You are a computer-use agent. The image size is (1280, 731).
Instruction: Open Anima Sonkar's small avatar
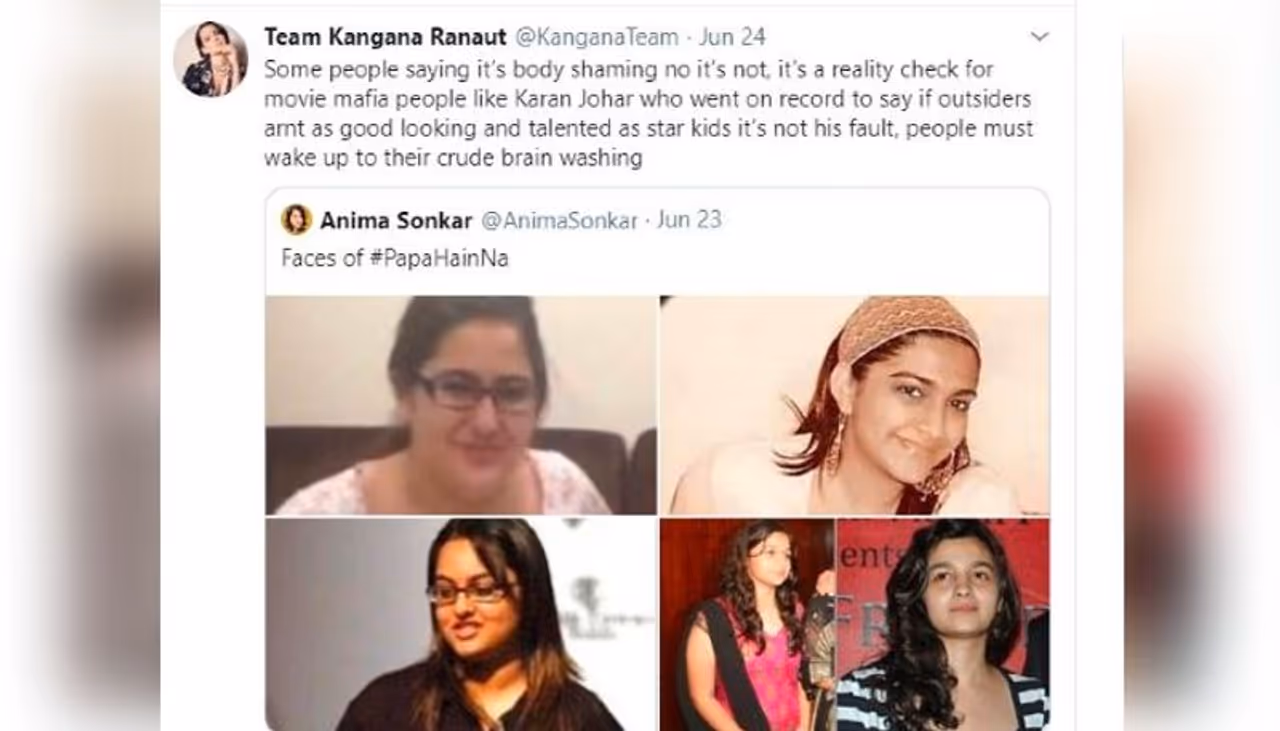click(x=296, y=219)
